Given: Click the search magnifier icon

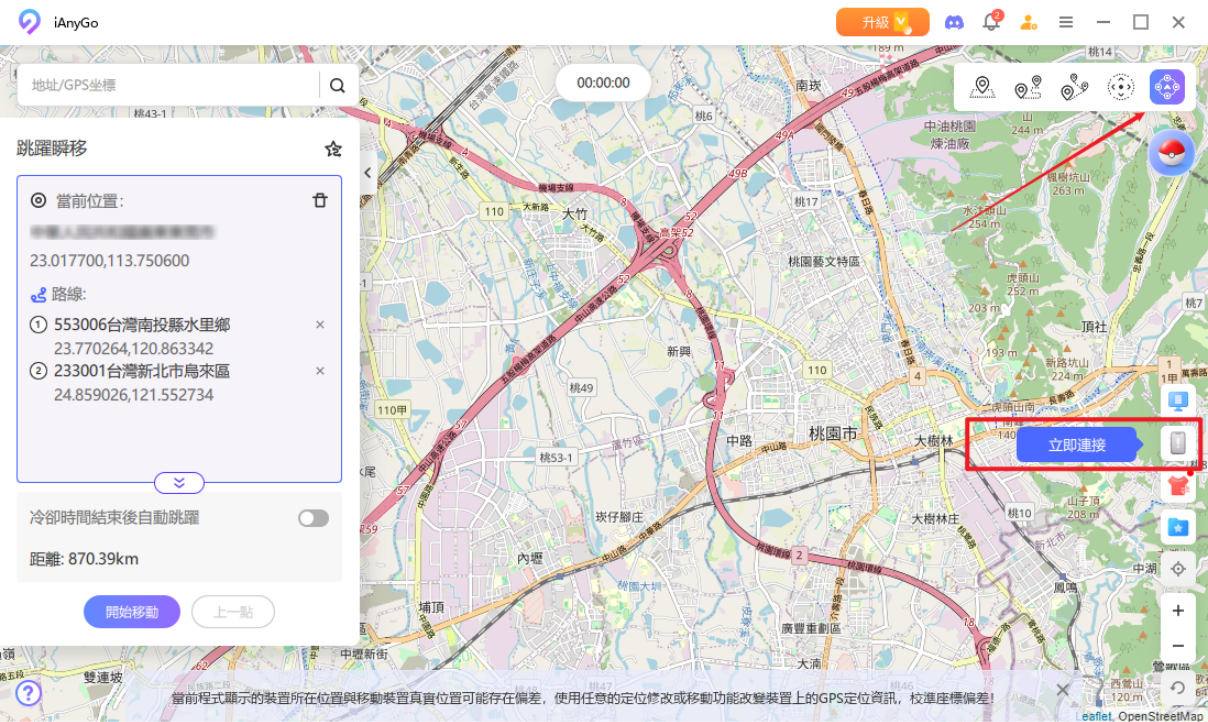Looking at the screenshot, I should (338, 86).
